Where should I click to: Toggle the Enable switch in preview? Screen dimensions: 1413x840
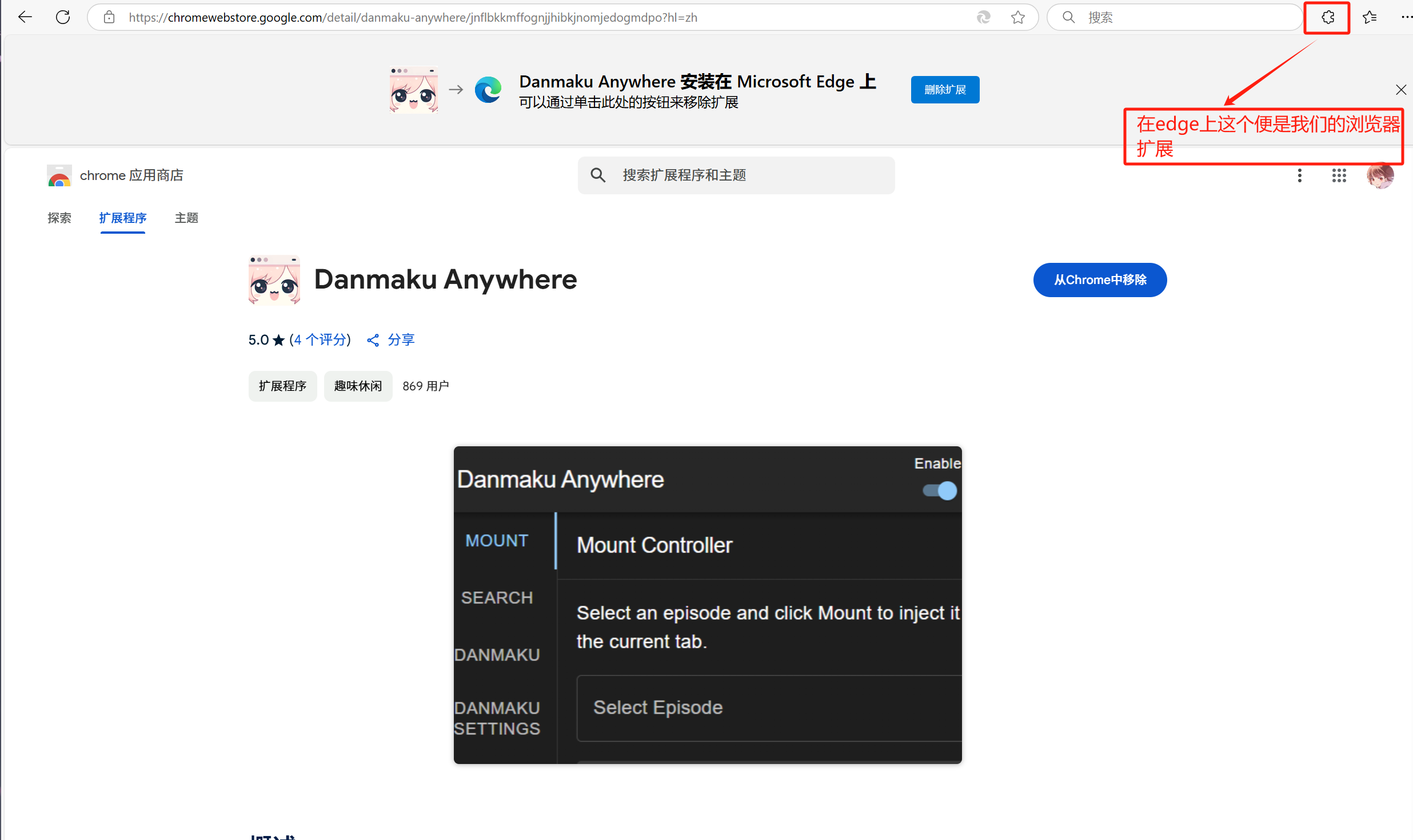(940, 490)
